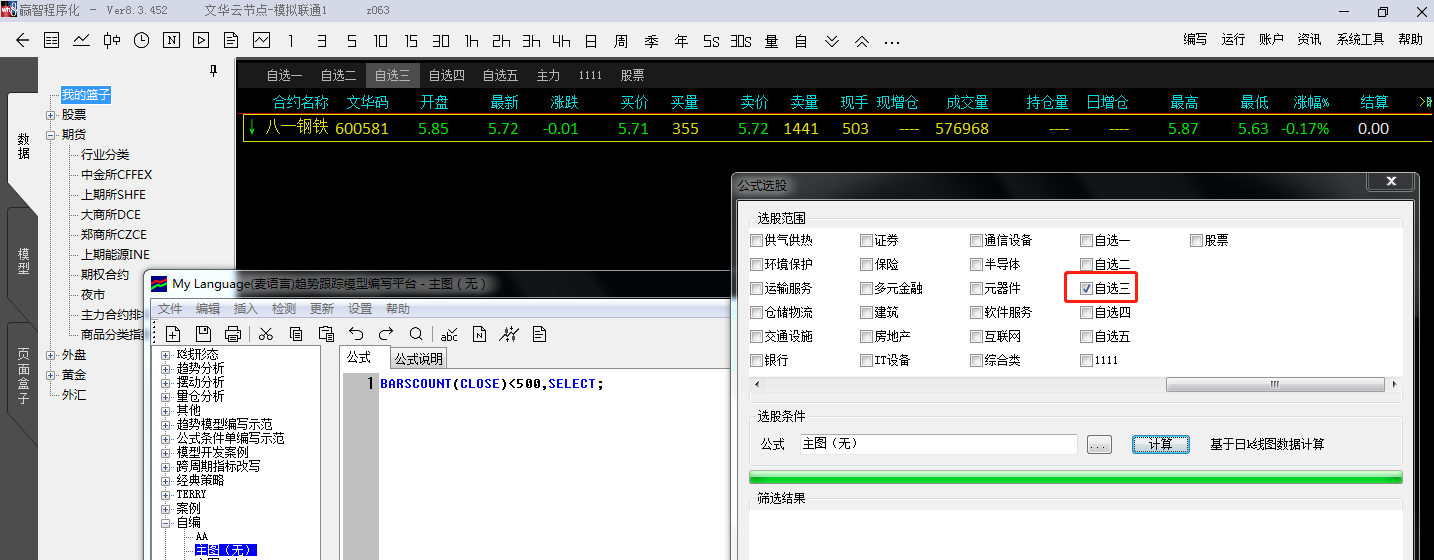
Task: Expand the 趋势分析 tree node
Action: [x=166, y=369]
